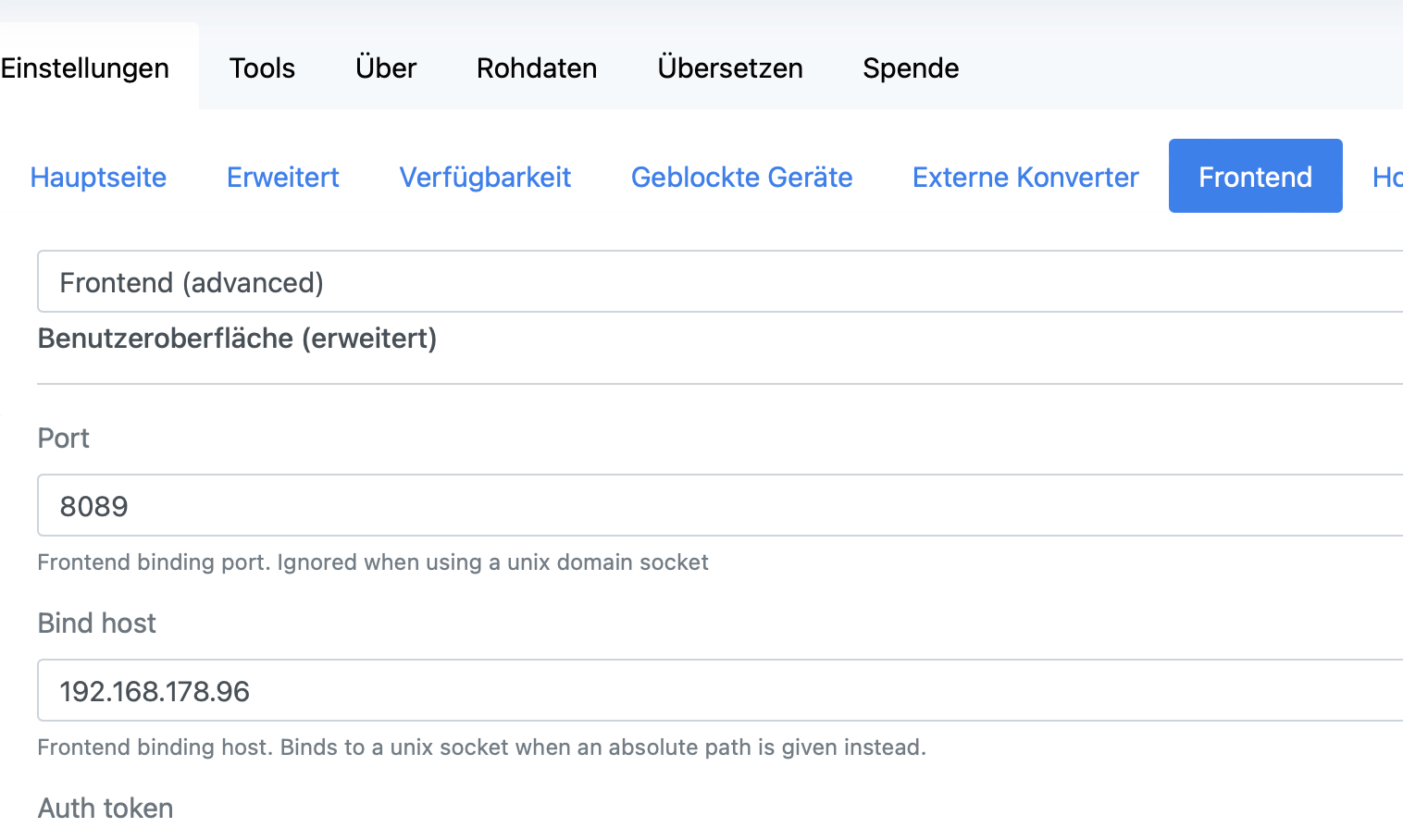
Task: Click the Bind host field label
Action: pyautogui.click(x=97, y=624)
